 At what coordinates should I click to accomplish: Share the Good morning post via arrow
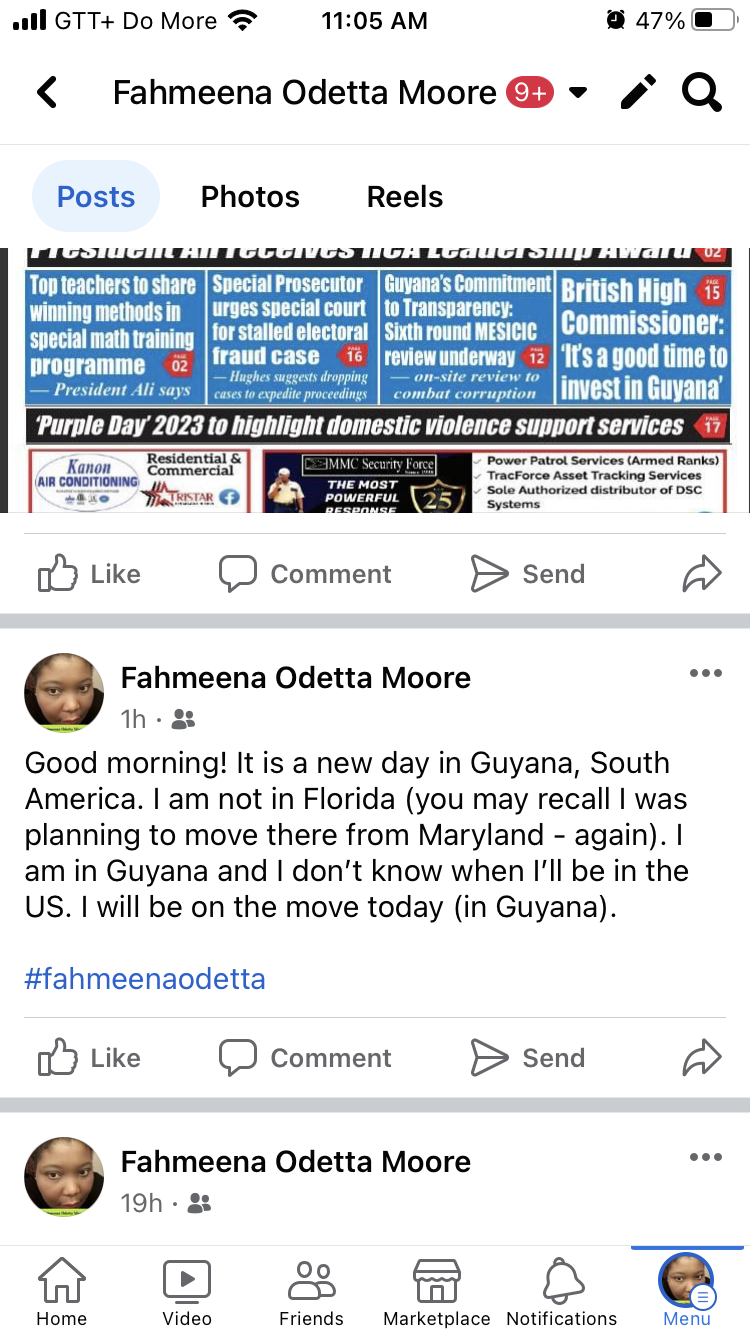coord(701,1058)
